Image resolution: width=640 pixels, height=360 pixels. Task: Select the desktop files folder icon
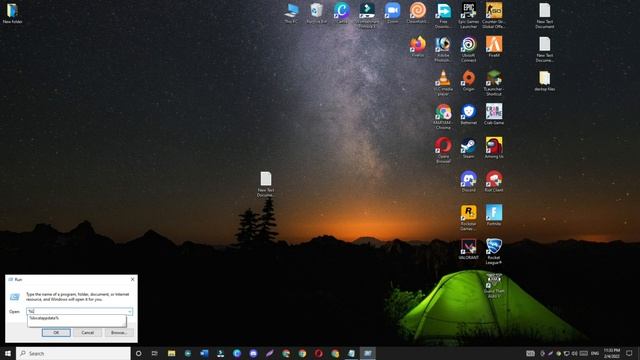click(x=544, y=81)
